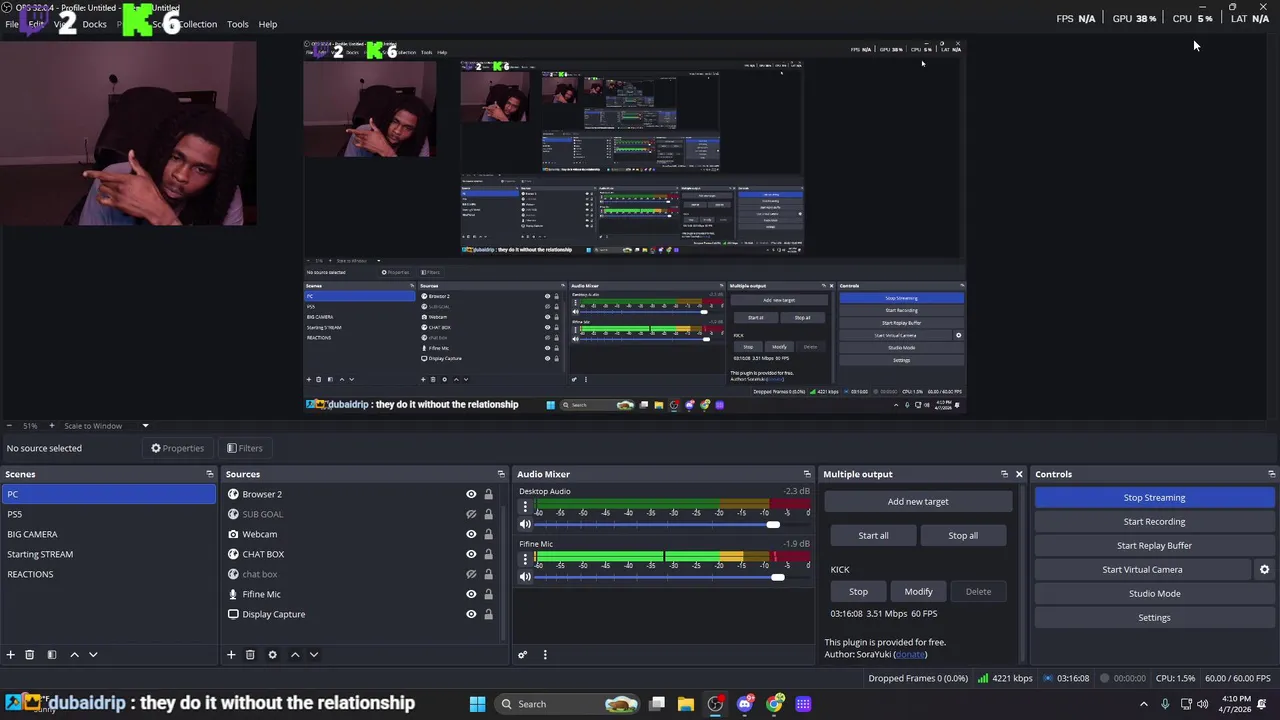Image resolution: width=1280 pixels, height=720 pixels.
Task: Open Audio Mixer toolbar three-dot menu
Action: pyautogui.click(x=545, y=654)
